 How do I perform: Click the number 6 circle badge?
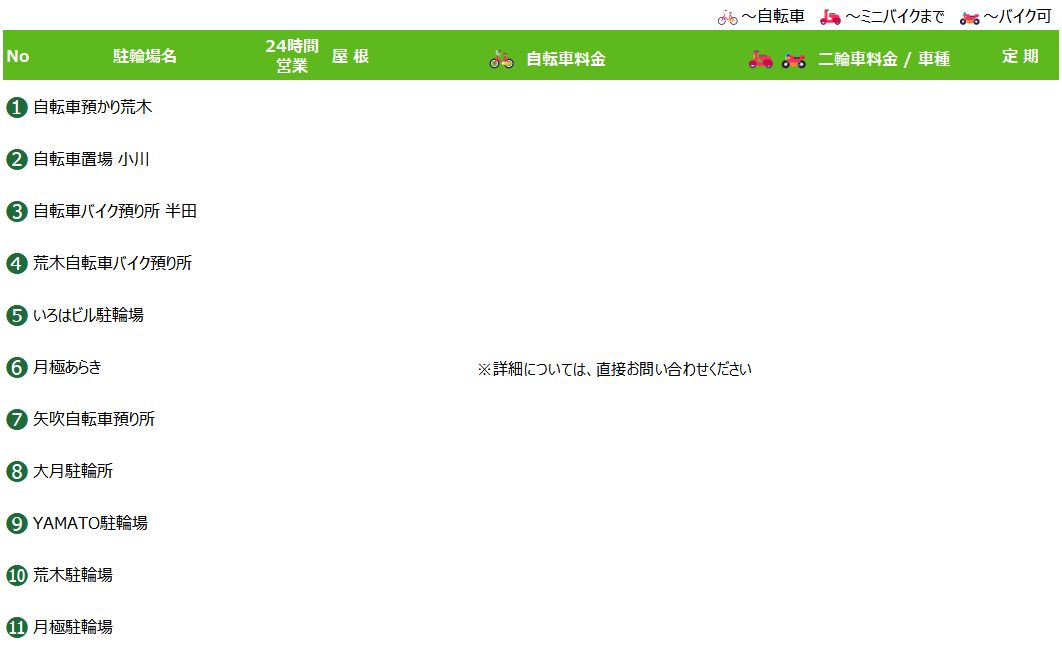point(16,368)
